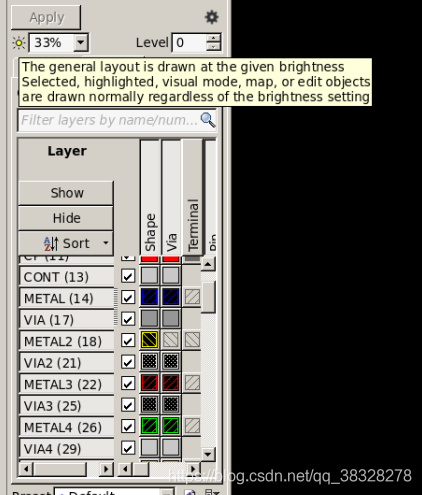The image size is (422, 495).
Task: Select the METAL2 (18) layer name
Action: click(x=67, y=341)
